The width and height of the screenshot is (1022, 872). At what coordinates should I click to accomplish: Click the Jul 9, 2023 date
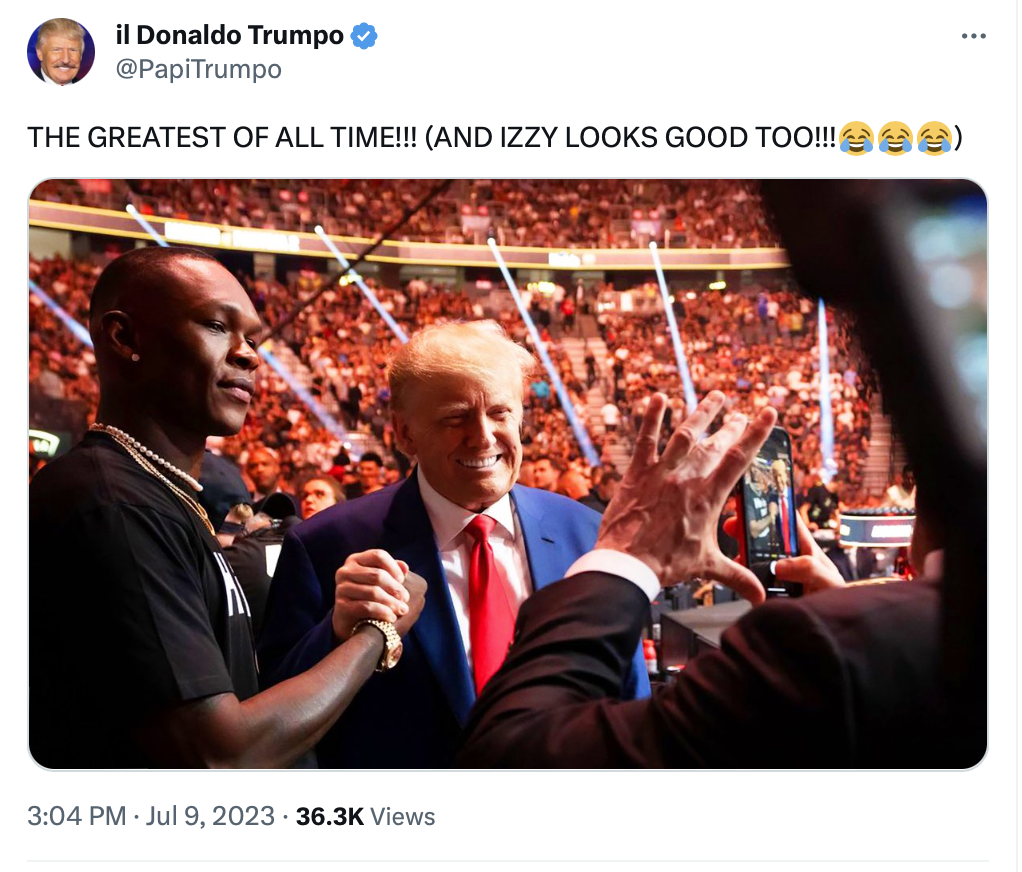tap(210, 816)
